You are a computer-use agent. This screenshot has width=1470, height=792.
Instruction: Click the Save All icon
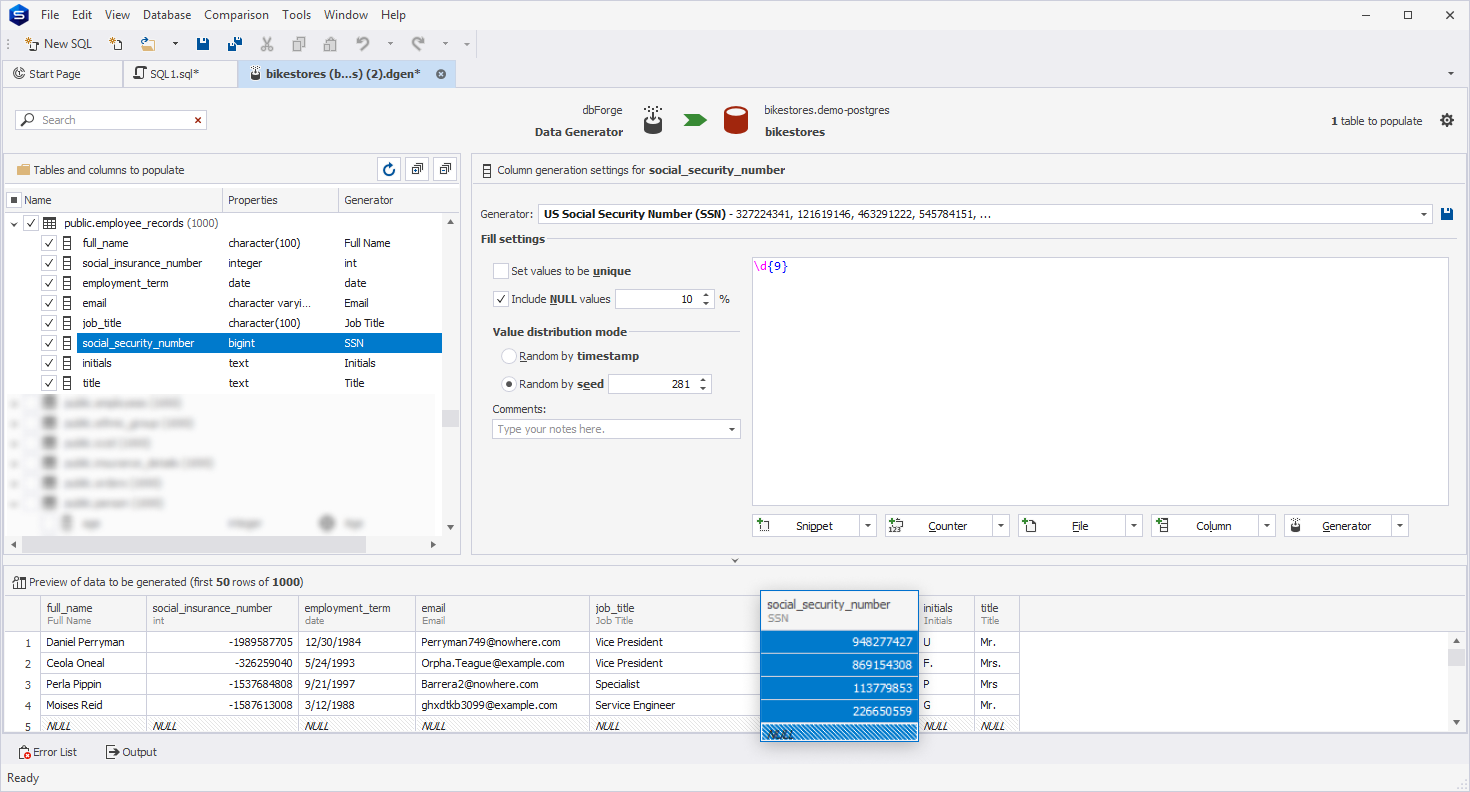[235, 44]
